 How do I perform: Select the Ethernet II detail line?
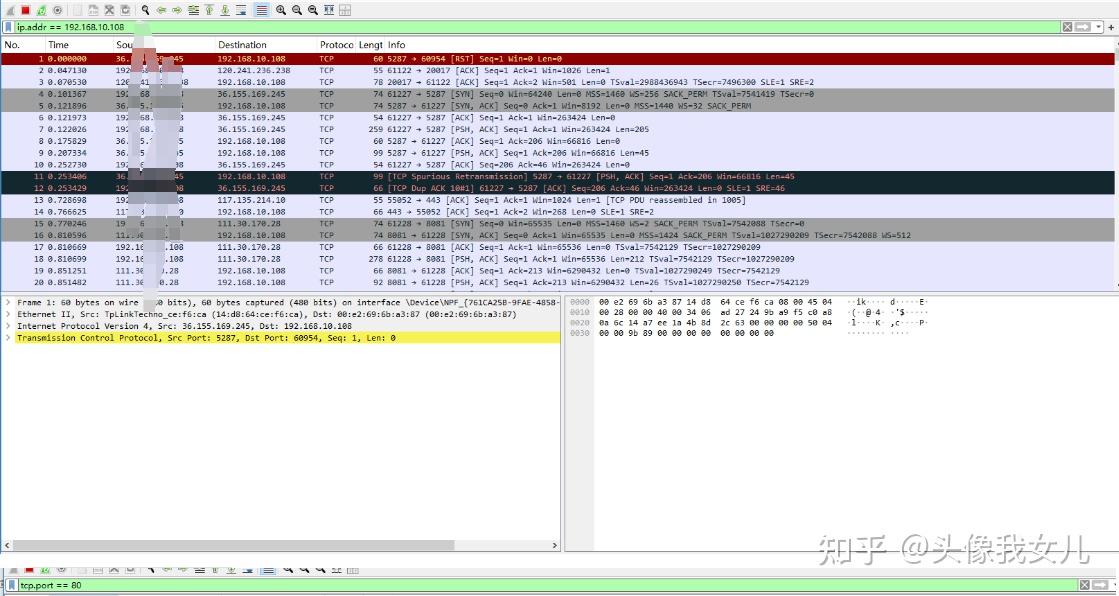pyautogui.click(x=280, y=314)
